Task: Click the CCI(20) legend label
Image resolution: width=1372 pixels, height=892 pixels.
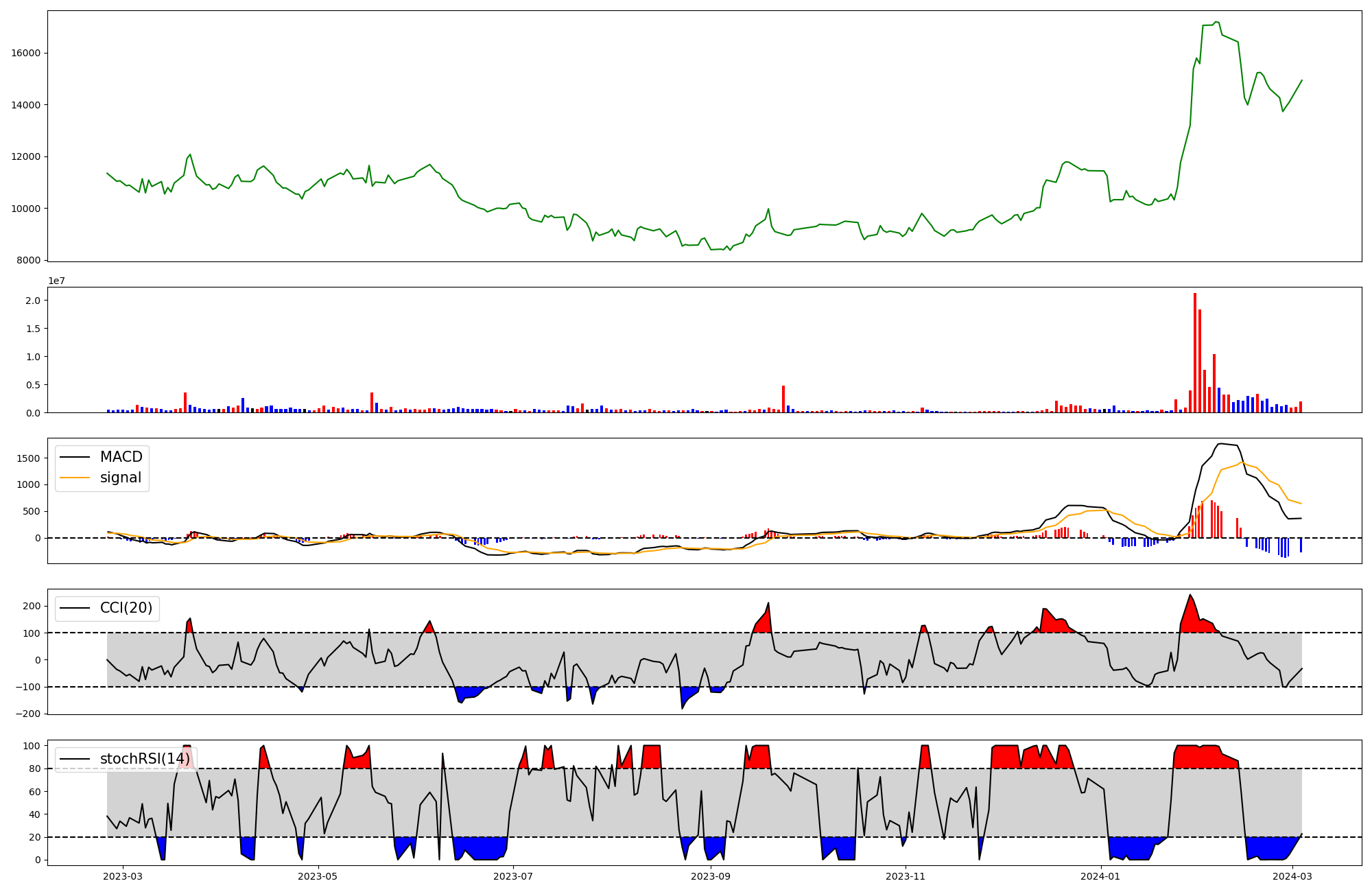Action: [x=126, y=608]
